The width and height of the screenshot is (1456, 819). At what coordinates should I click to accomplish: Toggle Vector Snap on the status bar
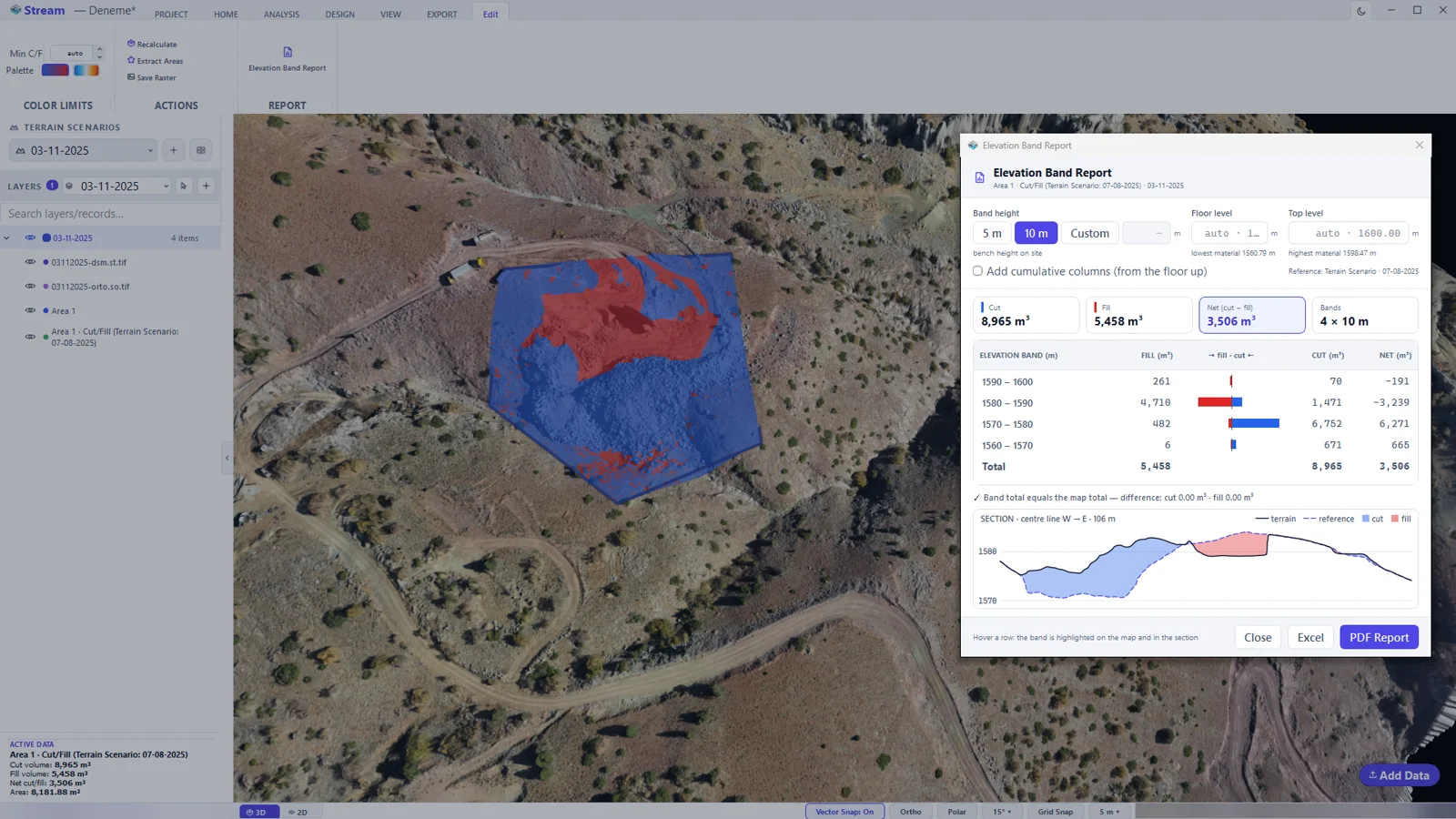click(x=844, y=812)
